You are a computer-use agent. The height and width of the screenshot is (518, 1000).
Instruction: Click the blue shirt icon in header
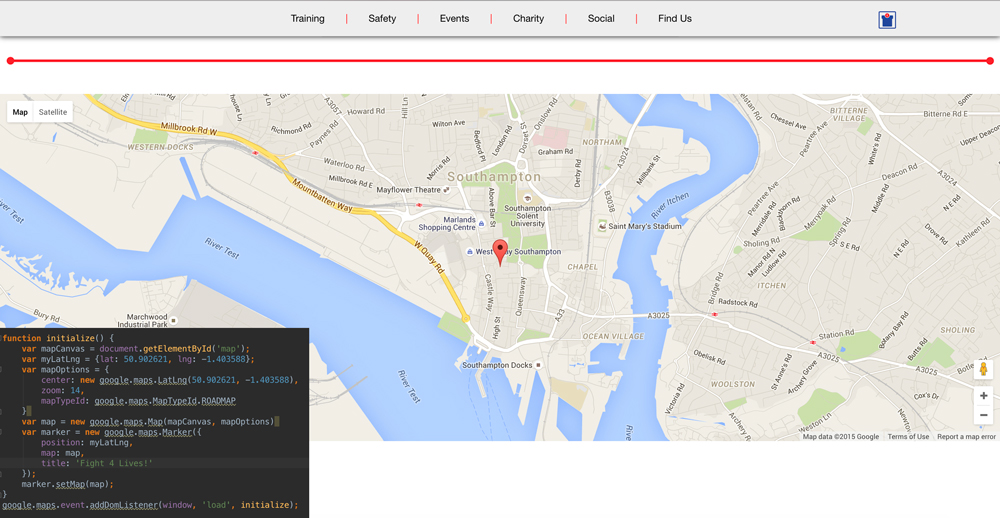[887, 20]
